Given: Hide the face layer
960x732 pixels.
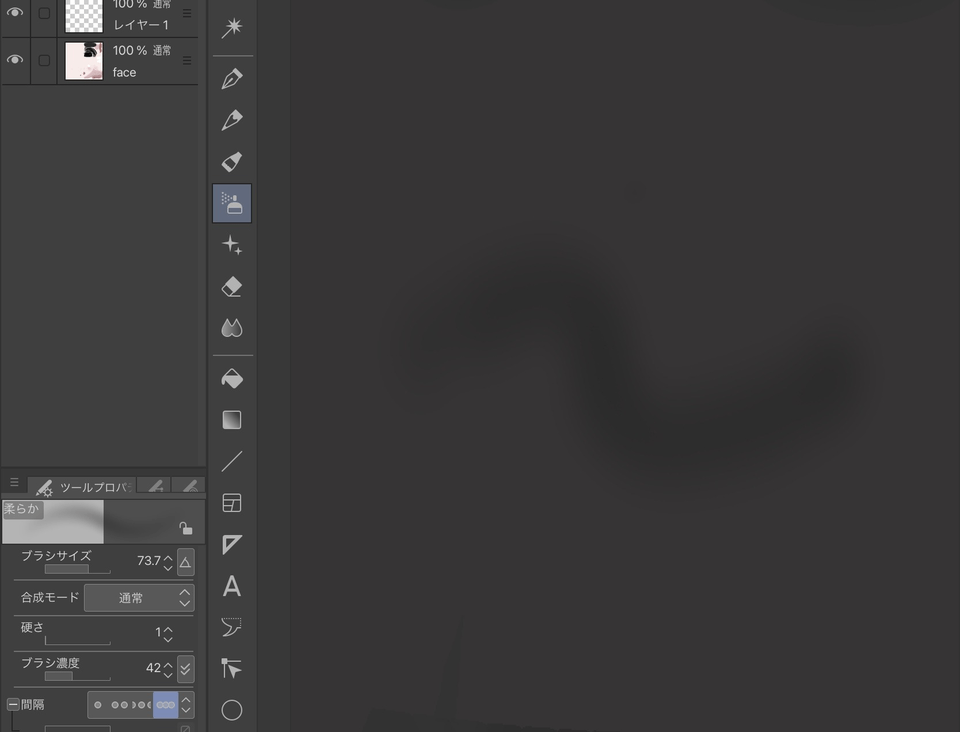Looking at the screenshot, I should (x=15, y=60).
